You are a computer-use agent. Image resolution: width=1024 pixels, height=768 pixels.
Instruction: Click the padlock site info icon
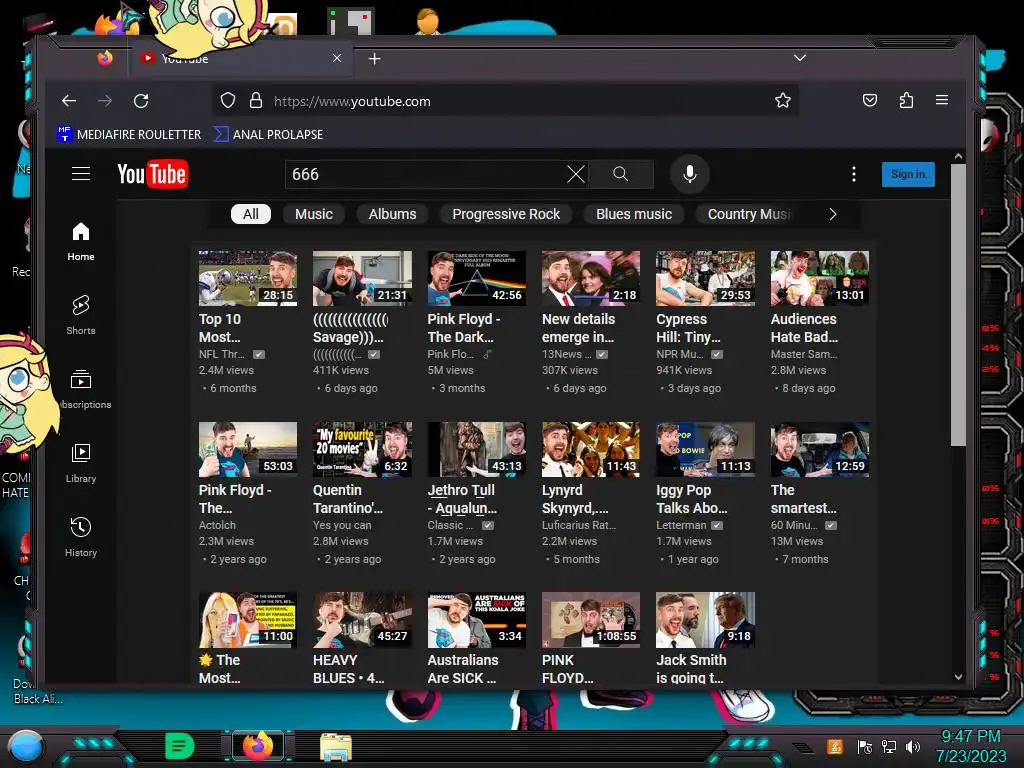(x=255, y=101)
